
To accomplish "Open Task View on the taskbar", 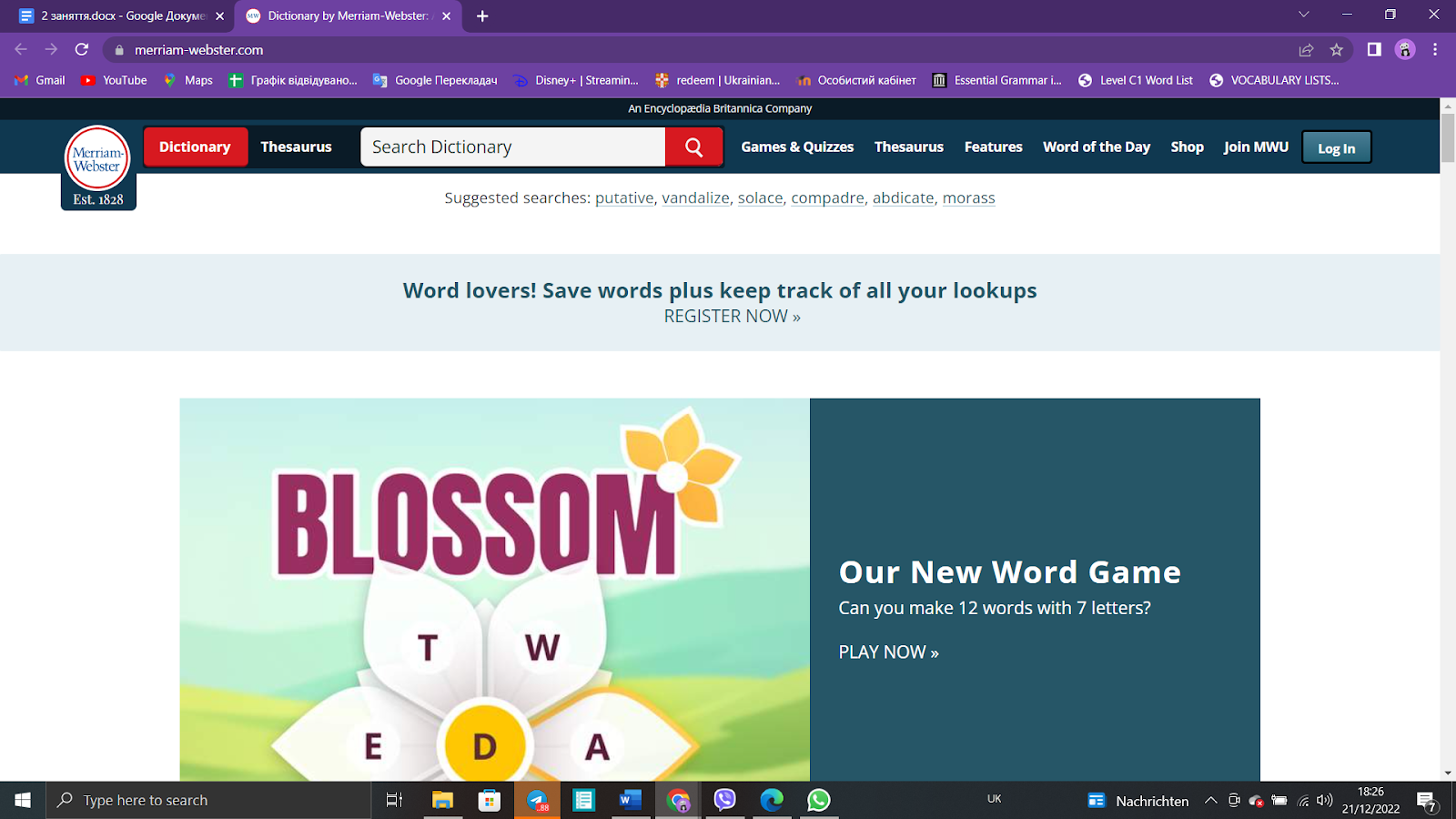I will (x=394, y=800).
